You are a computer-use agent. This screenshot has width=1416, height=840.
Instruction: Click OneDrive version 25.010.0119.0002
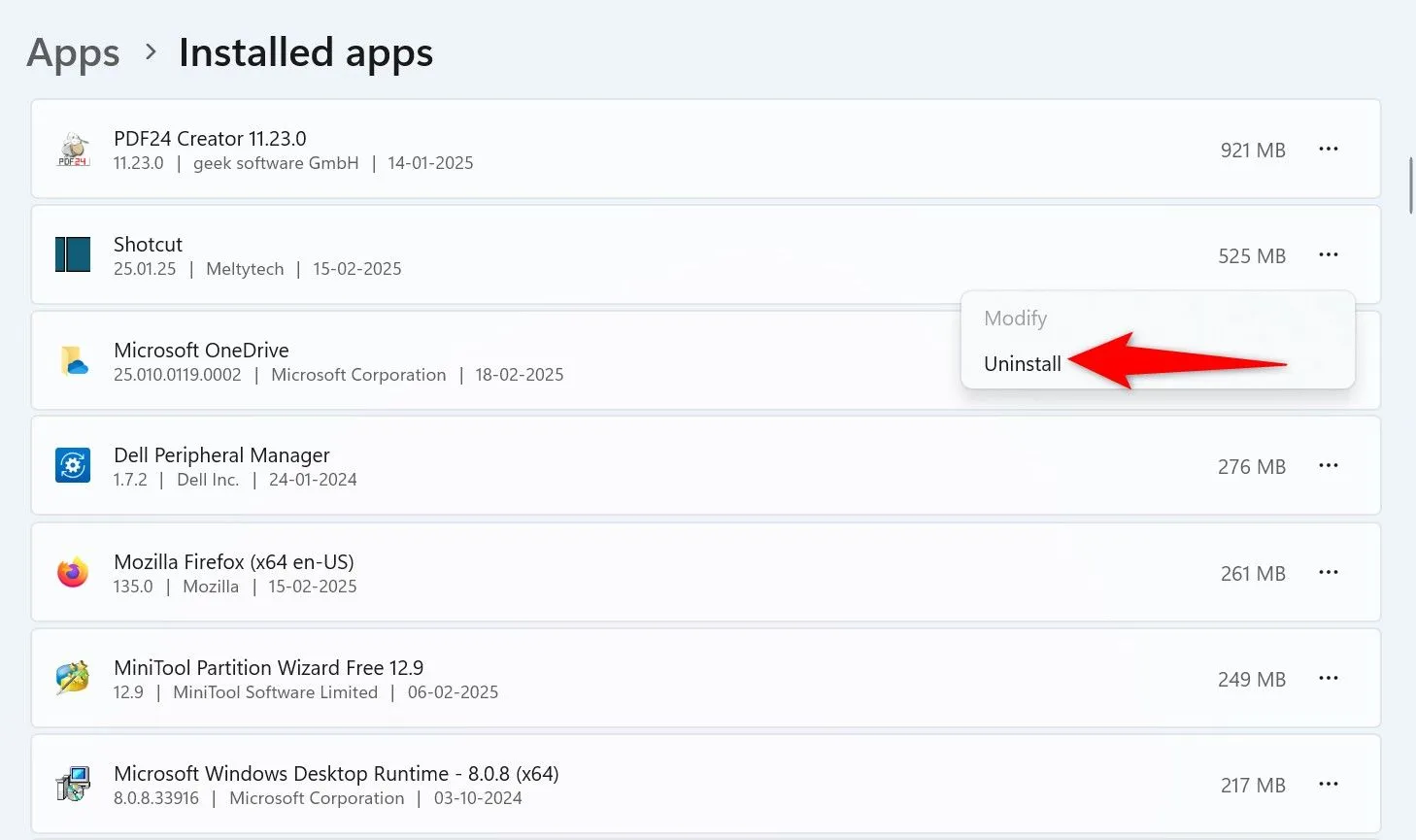(178, 375)
